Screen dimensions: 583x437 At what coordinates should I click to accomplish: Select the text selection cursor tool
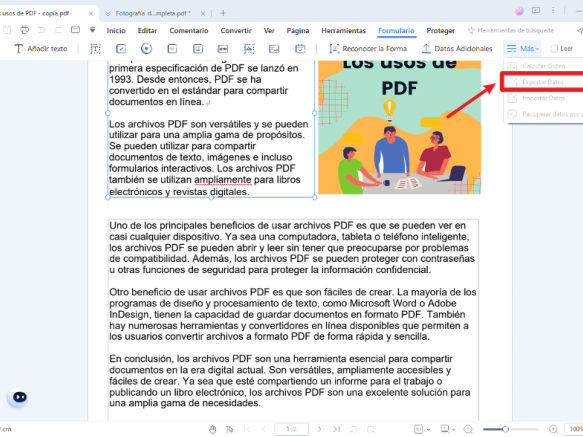(230, 430)
